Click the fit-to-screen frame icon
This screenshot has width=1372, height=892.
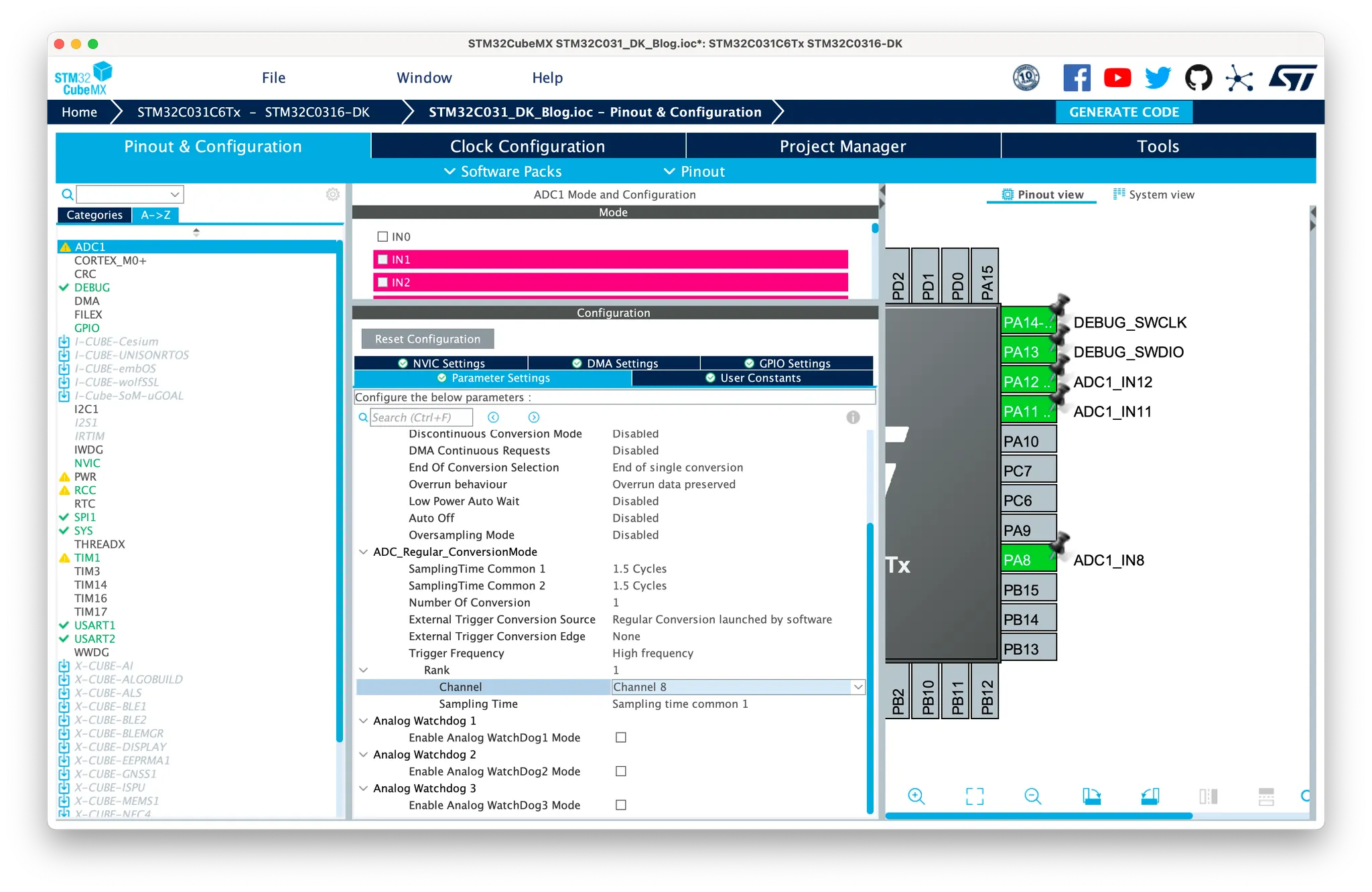975,796
